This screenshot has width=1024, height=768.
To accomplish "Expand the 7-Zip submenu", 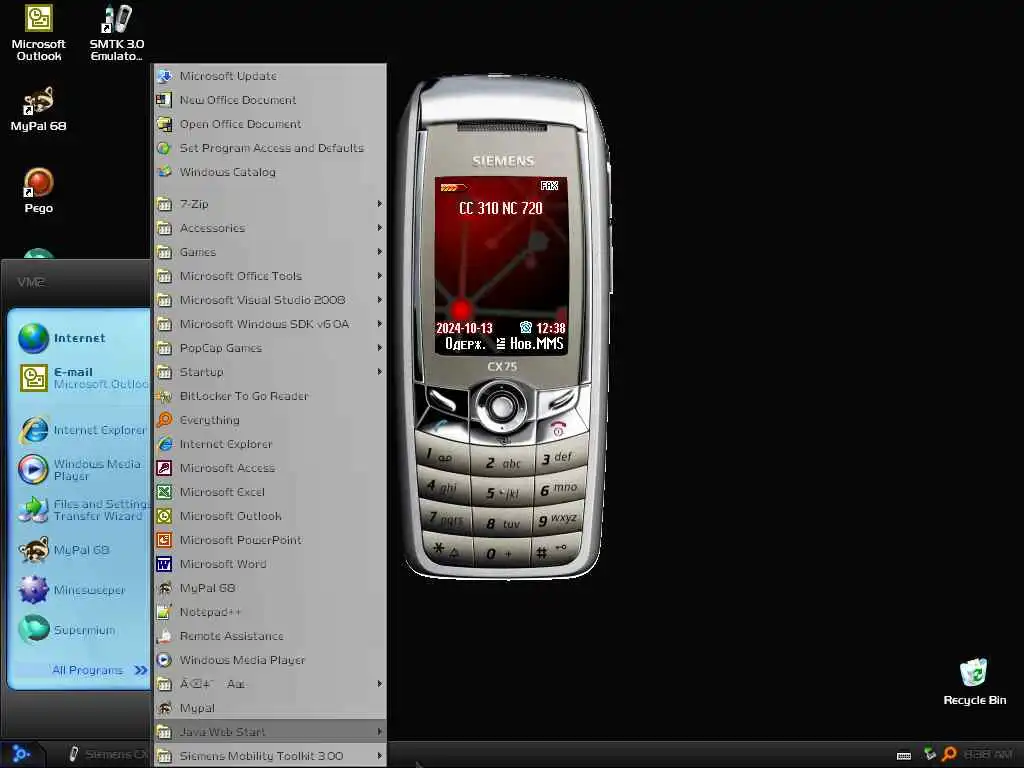I will click(270, 204).
